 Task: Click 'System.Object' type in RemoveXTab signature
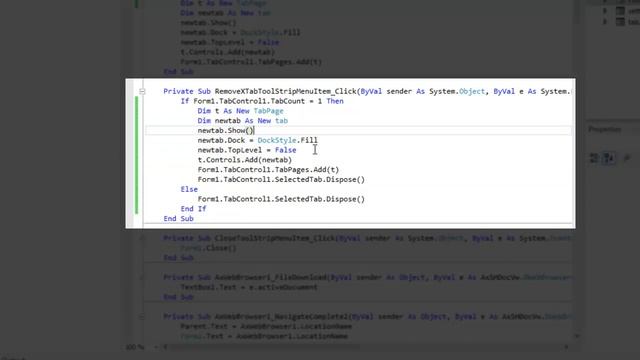[457, 91]
